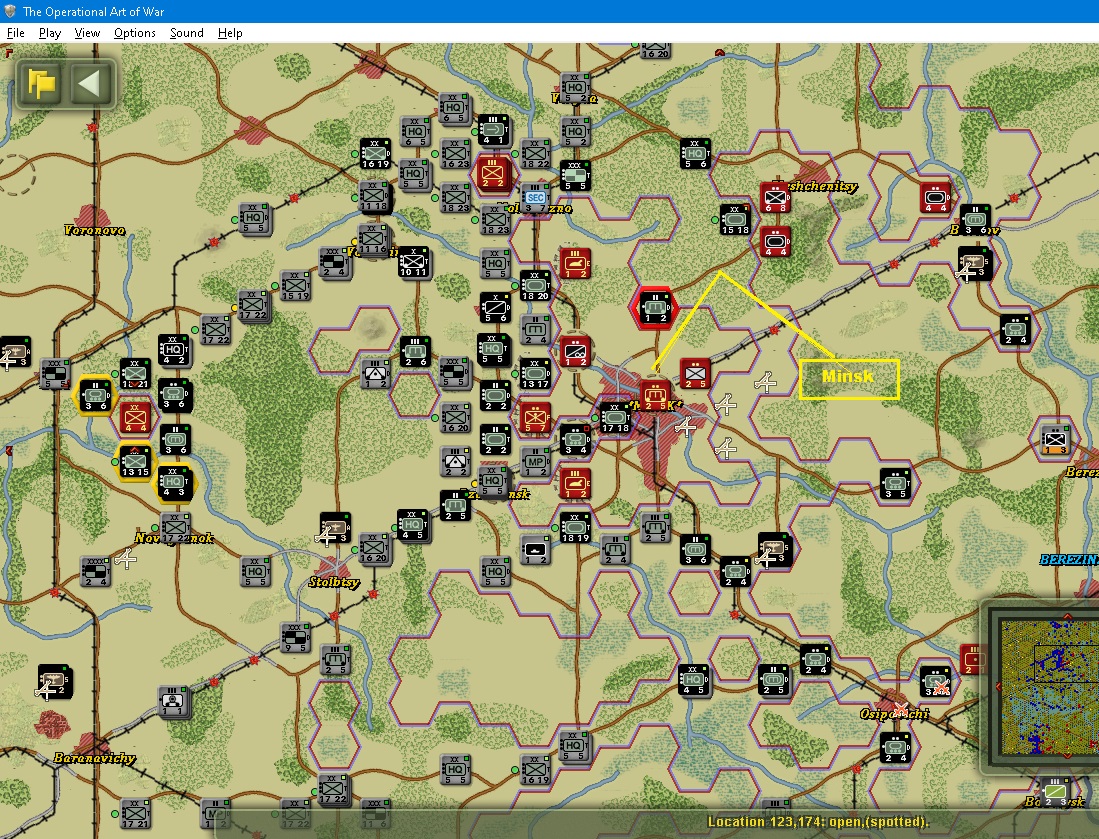This screenshot has height=839, width=1099.
Task: Select black armor division 18 20
Action: 535,286
